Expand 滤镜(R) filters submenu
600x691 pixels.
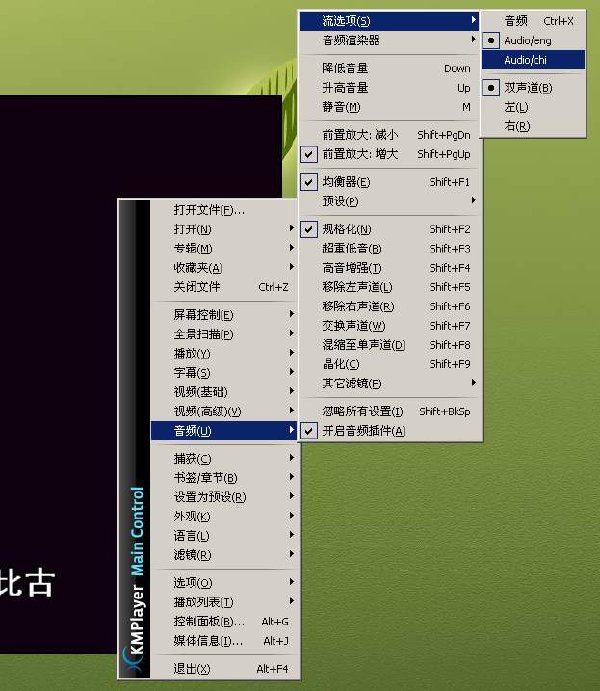pos(225,554)
